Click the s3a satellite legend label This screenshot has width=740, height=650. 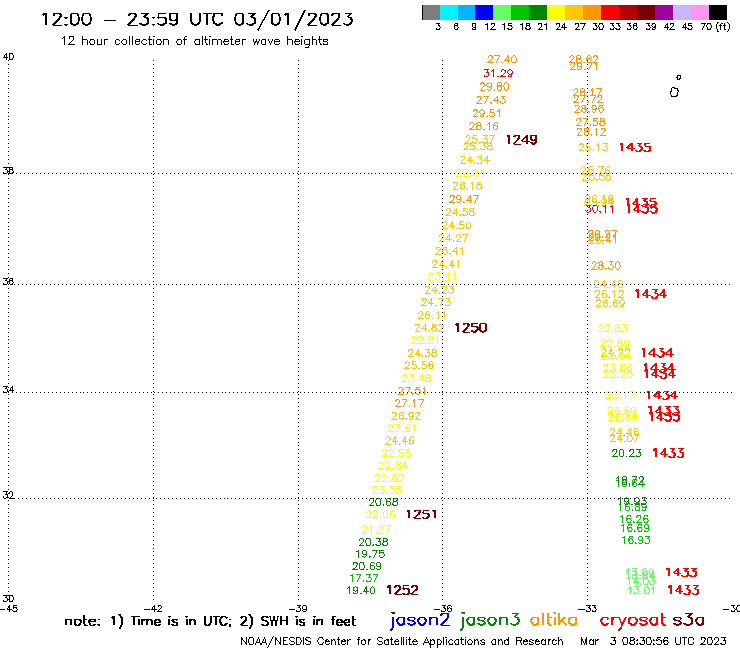[x=689, y=620]
